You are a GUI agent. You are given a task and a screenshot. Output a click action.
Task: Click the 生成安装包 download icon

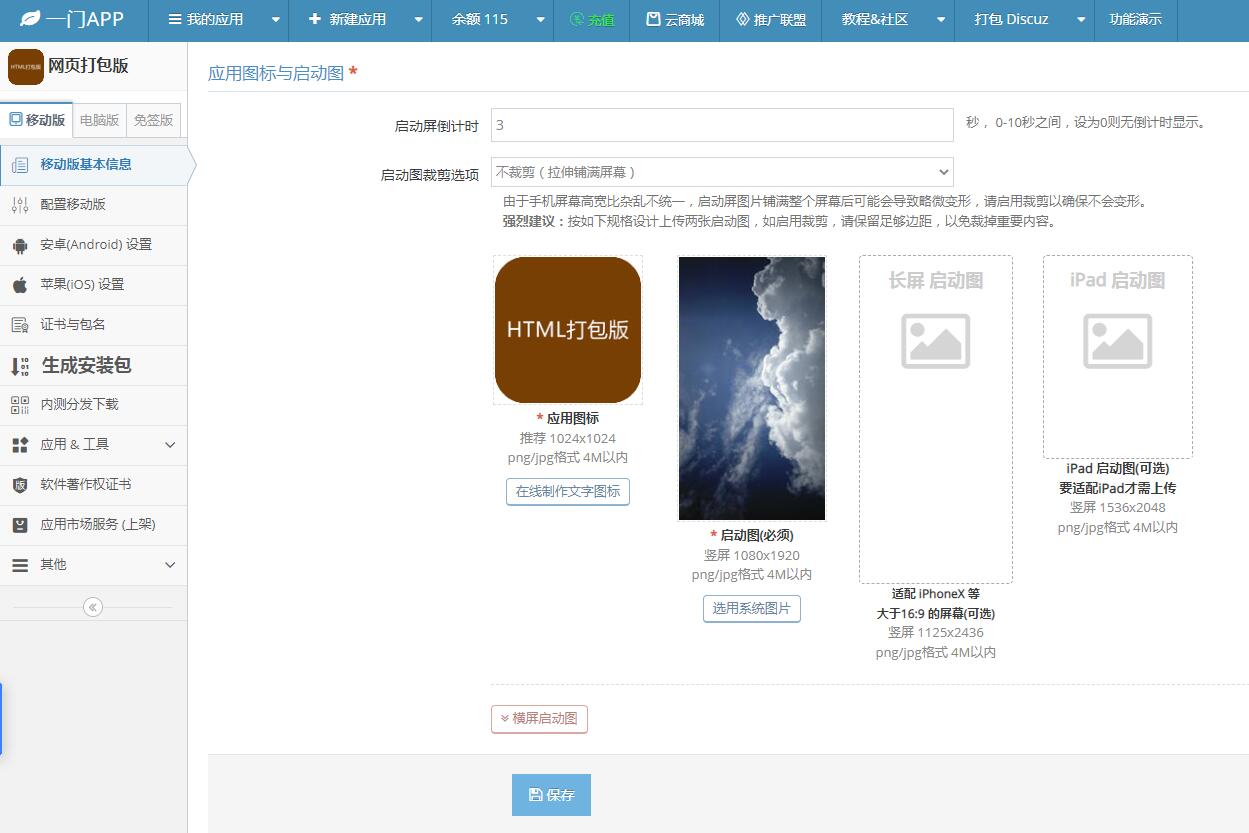(x=20, y=366)
